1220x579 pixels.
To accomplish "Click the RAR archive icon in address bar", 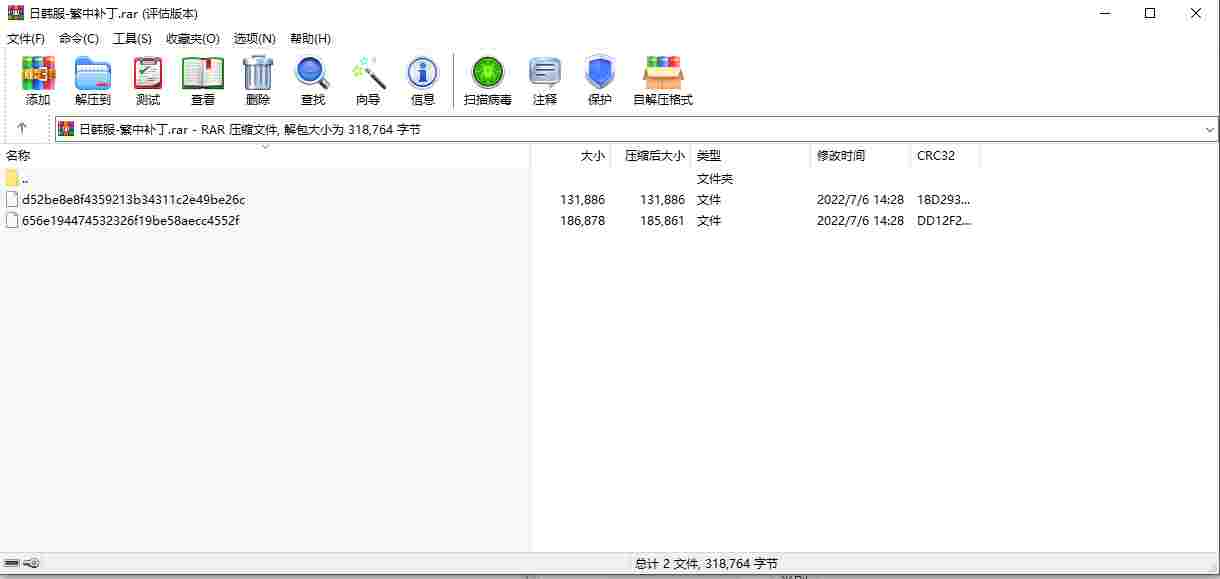I will click(x=66, y=129).
